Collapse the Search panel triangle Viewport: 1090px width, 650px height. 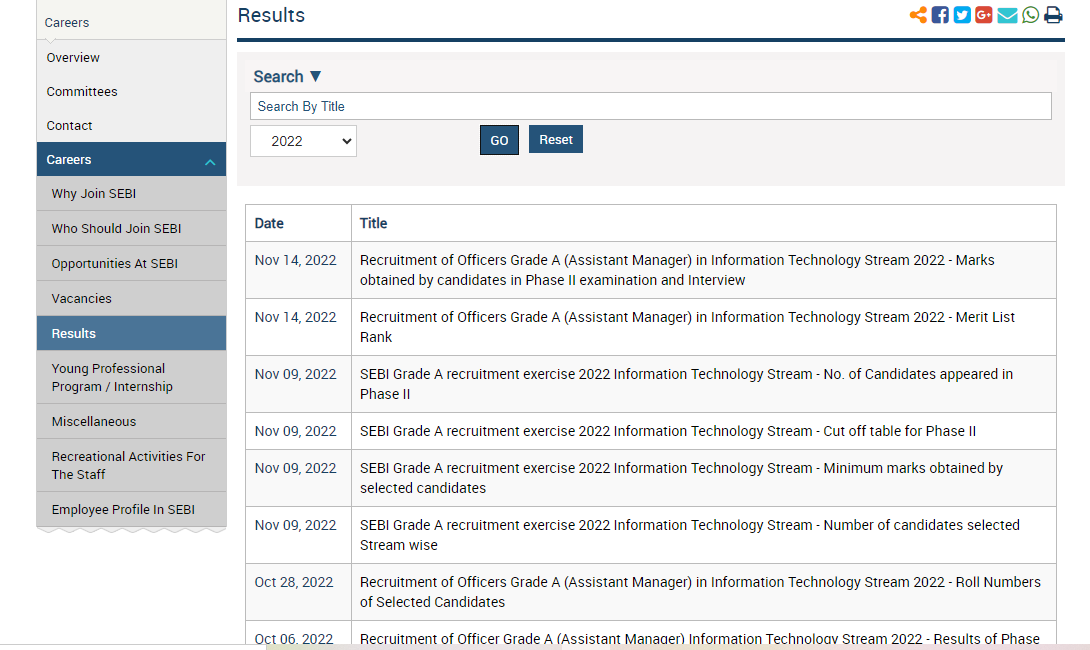pos(316,76)
